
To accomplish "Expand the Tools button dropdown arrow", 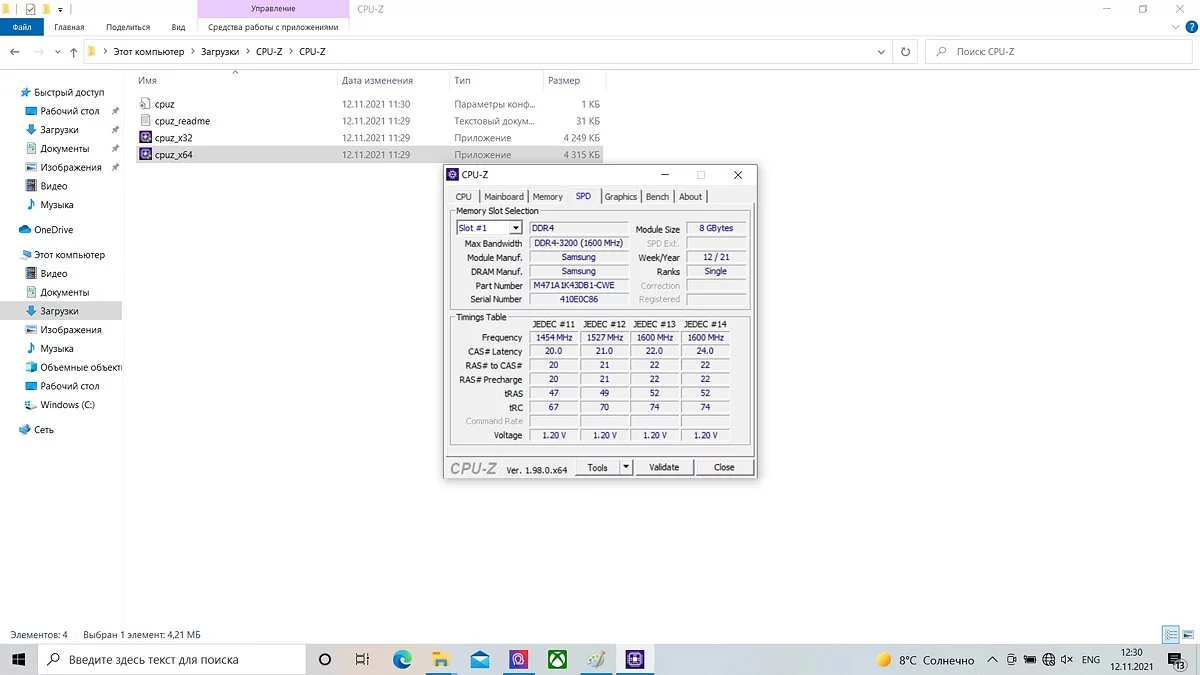I will 626,467.
